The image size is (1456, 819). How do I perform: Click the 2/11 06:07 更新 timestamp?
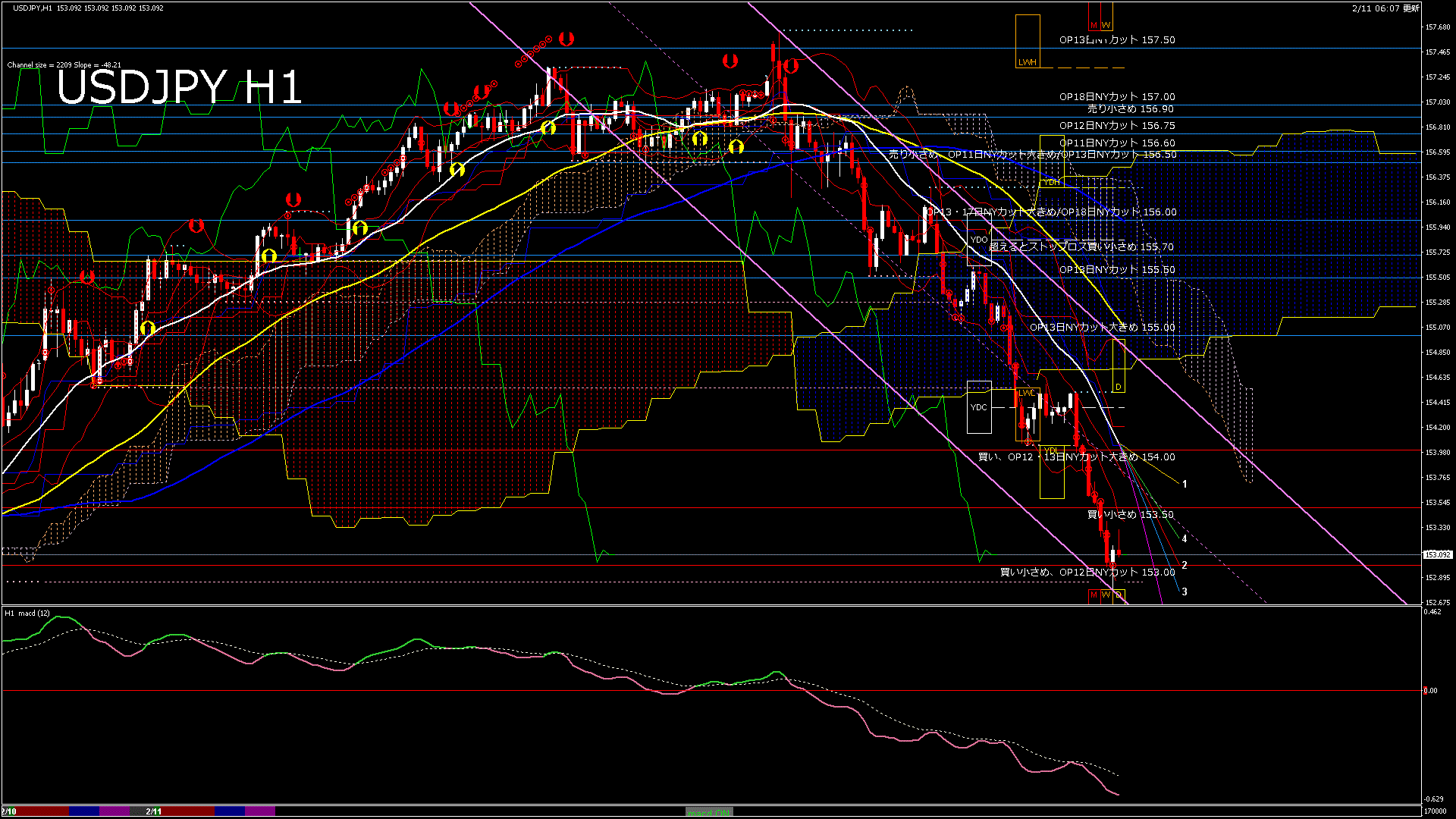pyautogui.click(x=1385, y=8)
